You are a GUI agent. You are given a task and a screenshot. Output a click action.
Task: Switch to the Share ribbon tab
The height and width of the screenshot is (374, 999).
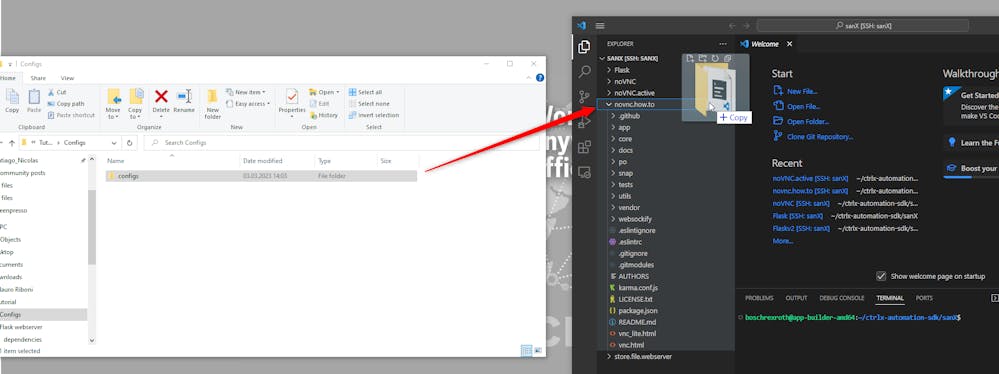(x=38, y=78)
